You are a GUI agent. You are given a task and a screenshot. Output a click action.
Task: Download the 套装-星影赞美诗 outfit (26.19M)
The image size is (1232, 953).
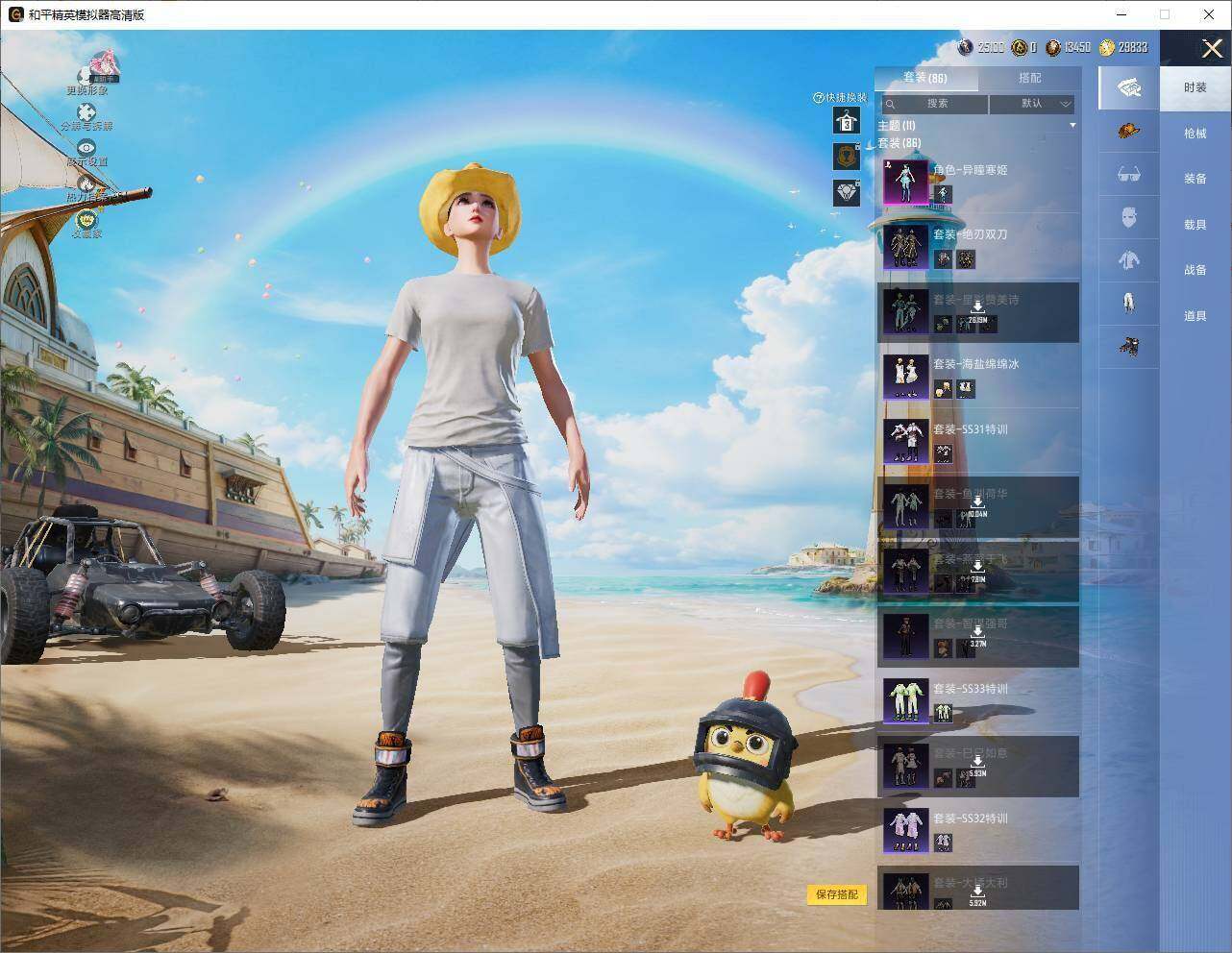(977, 310)
